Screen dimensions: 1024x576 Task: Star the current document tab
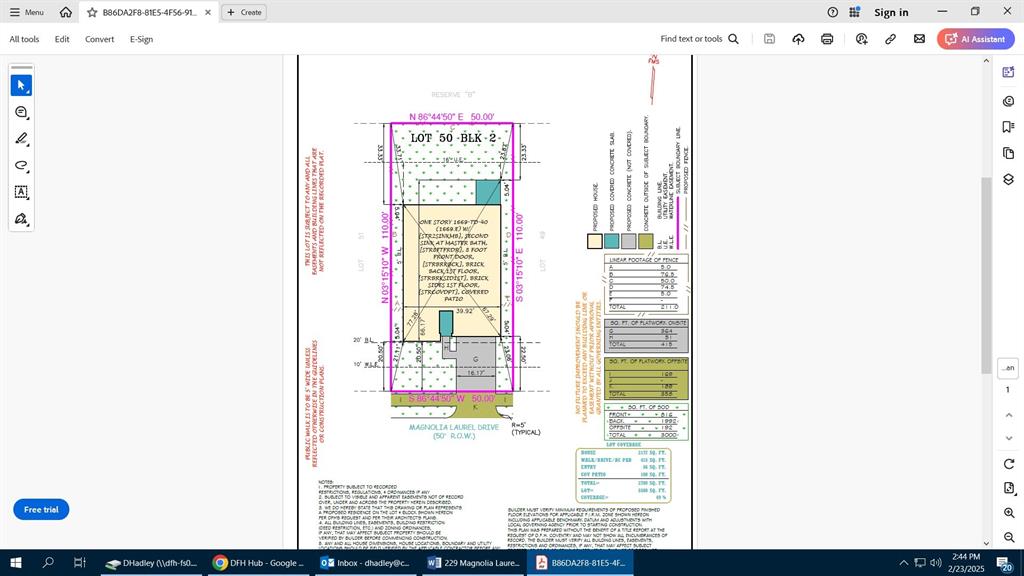[92, 12]
